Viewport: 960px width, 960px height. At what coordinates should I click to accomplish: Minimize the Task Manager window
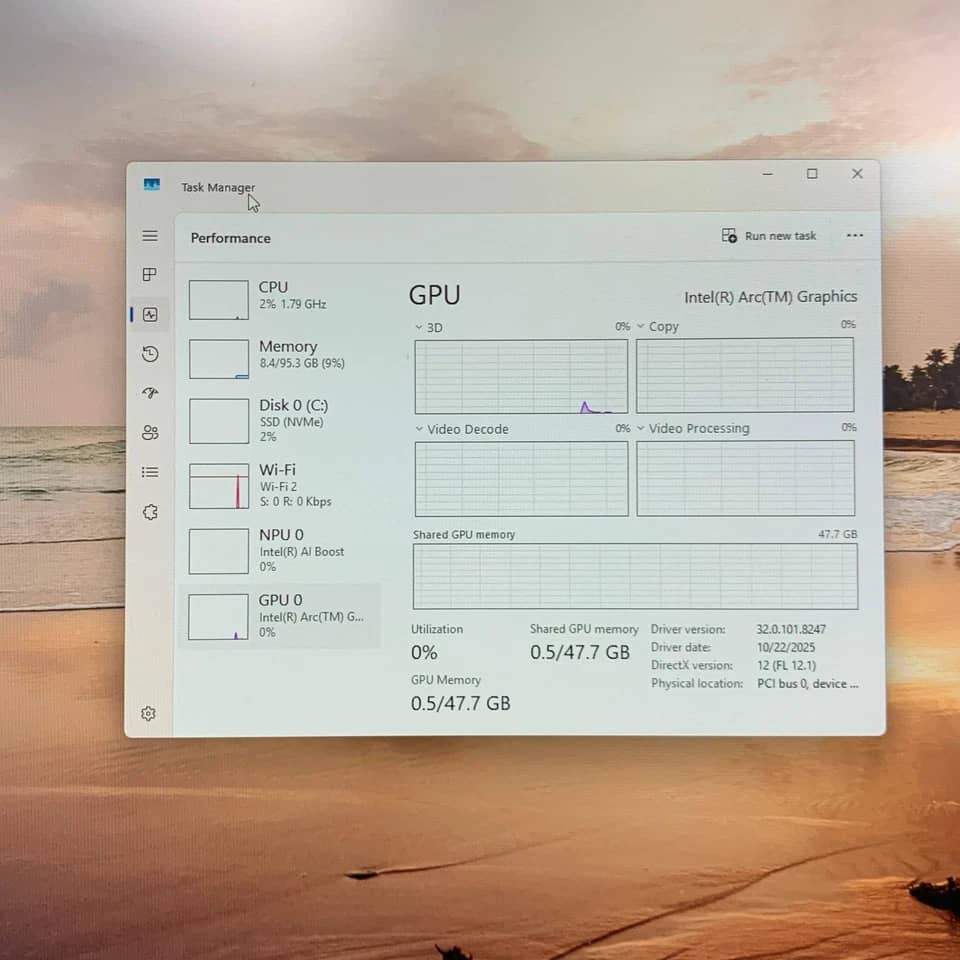click(767, 174)
